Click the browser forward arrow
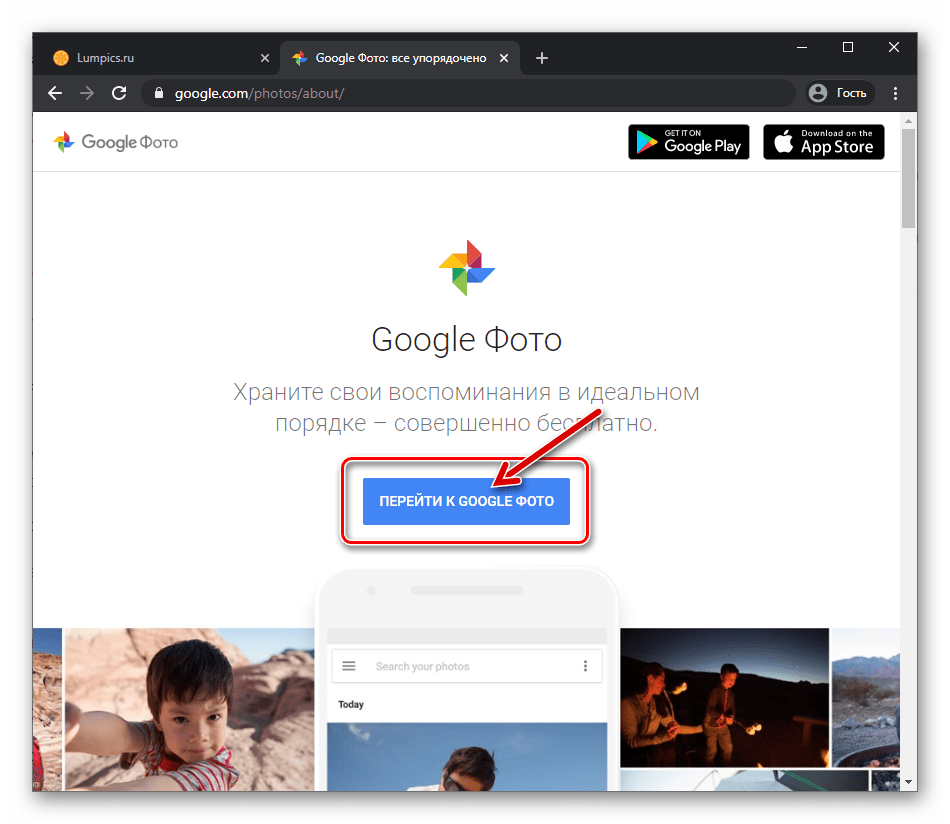 [x=87, y=93]
